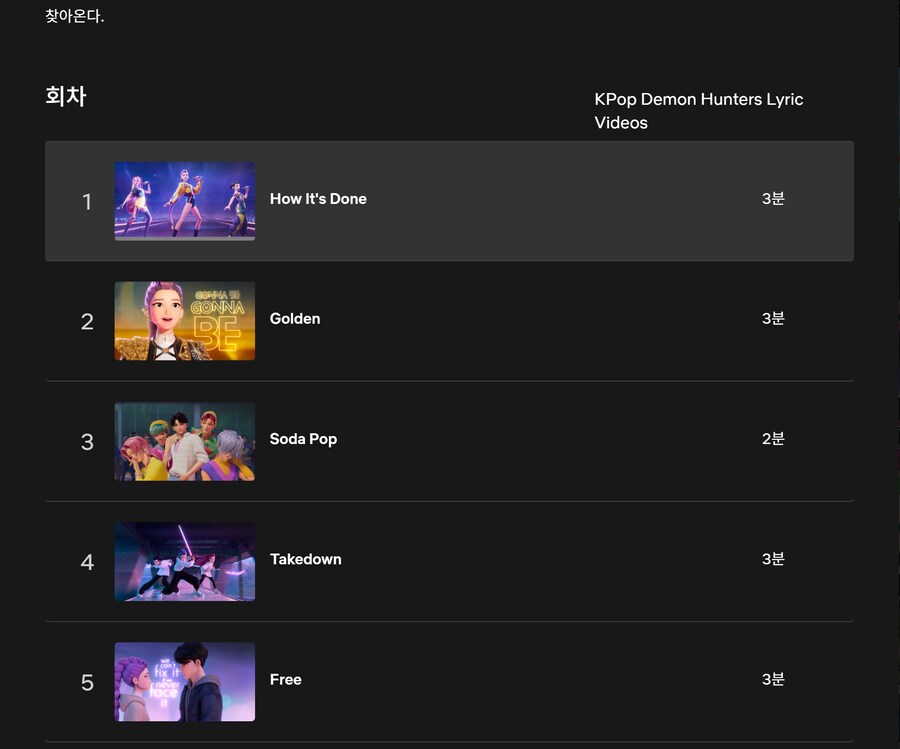Choose episode number 4 in the list

click(87, 562)
